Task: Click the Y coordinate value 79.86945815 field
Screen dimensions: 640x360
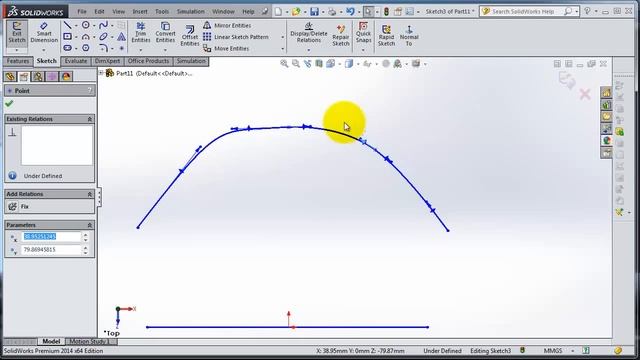Action: 51,249
